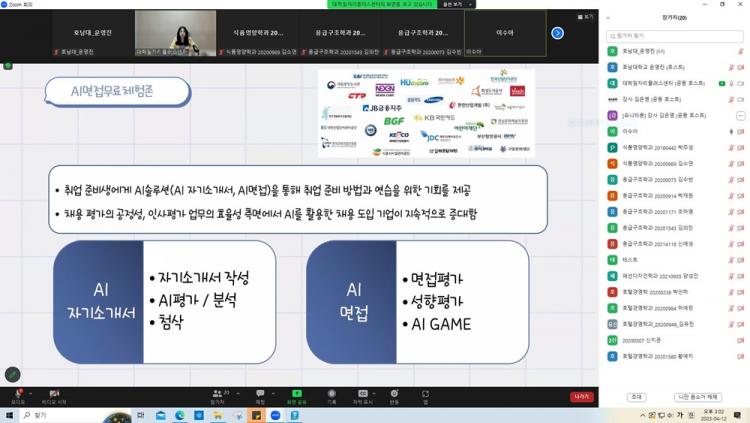Click the closed caption (자막 표시) icon

(x=363, y=392)
